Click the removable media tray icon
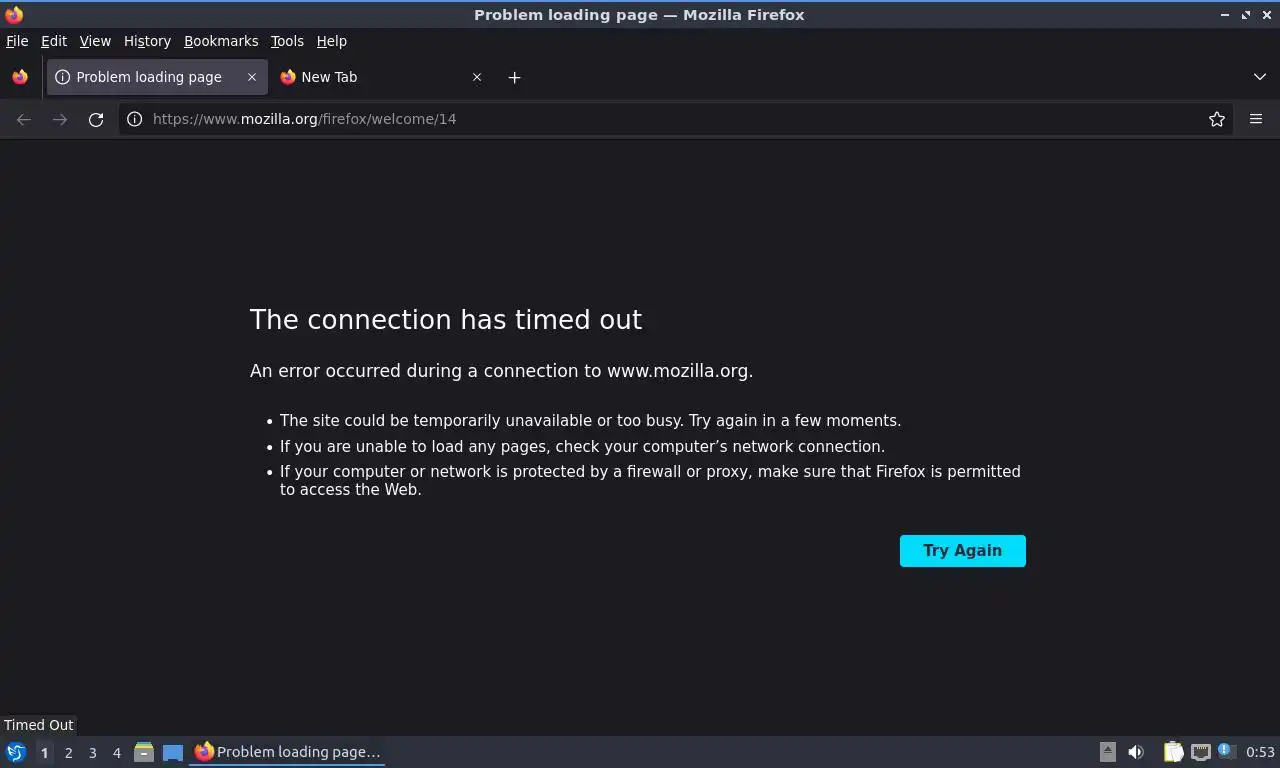1280x768 pixels. click(x=1107, y=752)
